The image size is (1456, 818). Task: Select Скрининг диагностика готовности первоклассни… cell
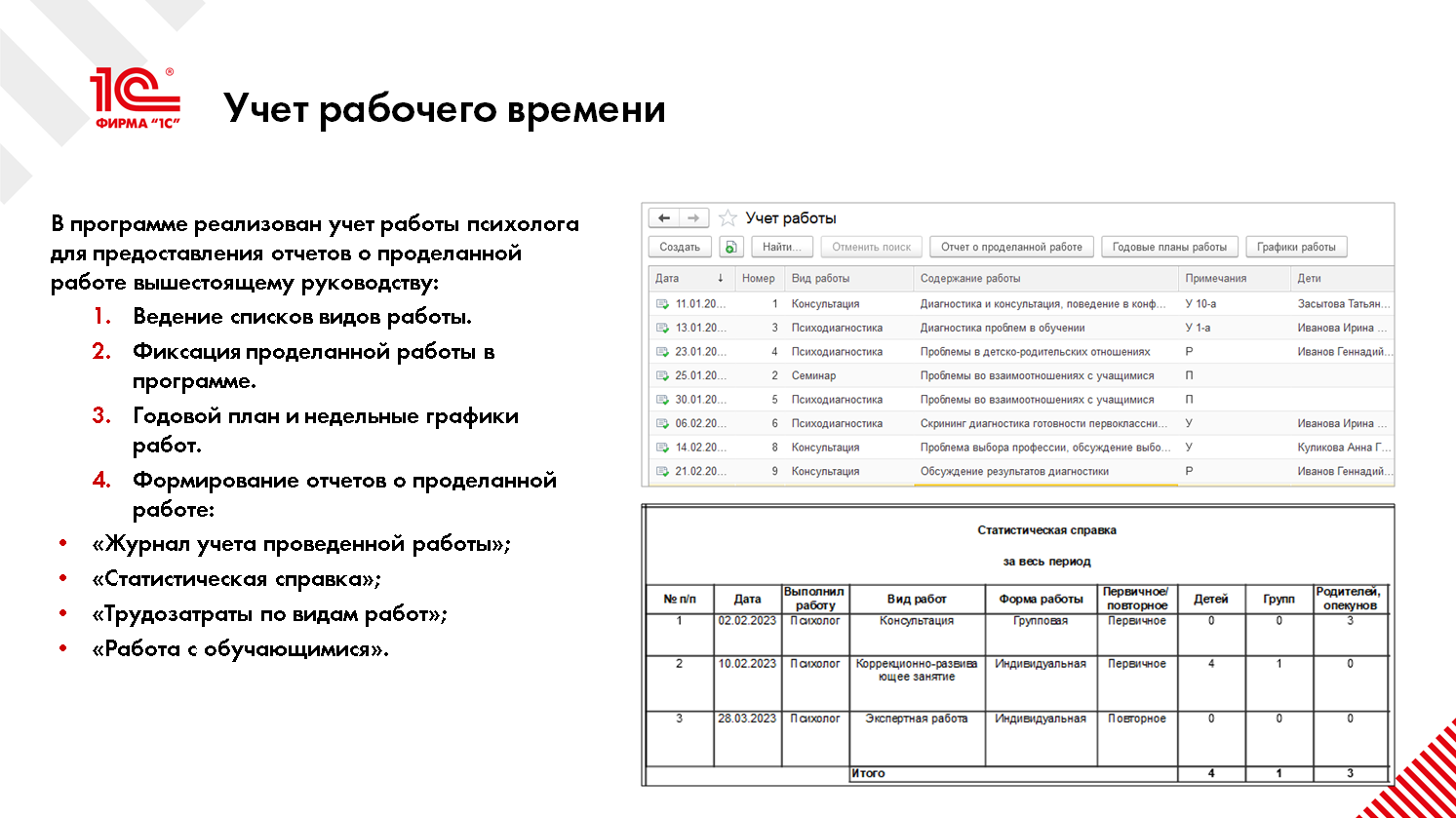tap(1043, 423)
